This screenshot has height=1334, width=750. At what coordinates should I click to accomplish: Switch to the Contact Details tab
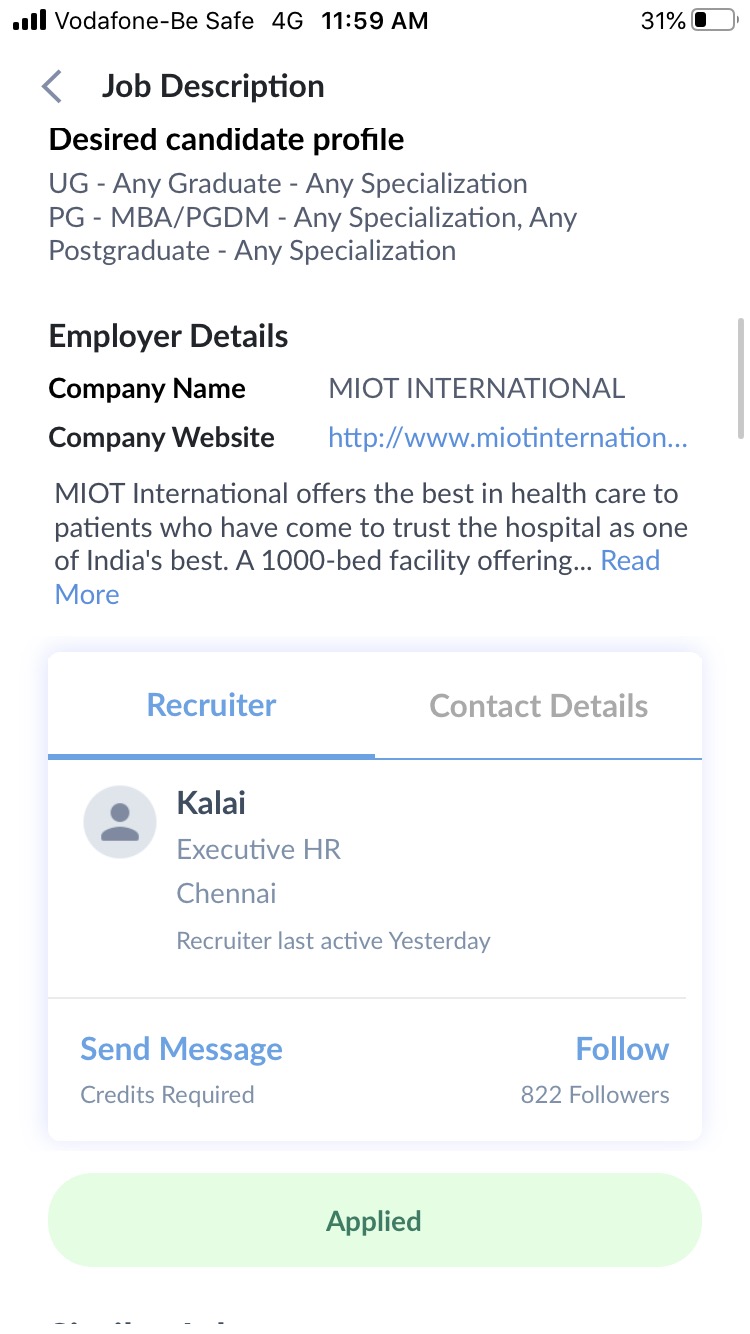click(539, 706)
